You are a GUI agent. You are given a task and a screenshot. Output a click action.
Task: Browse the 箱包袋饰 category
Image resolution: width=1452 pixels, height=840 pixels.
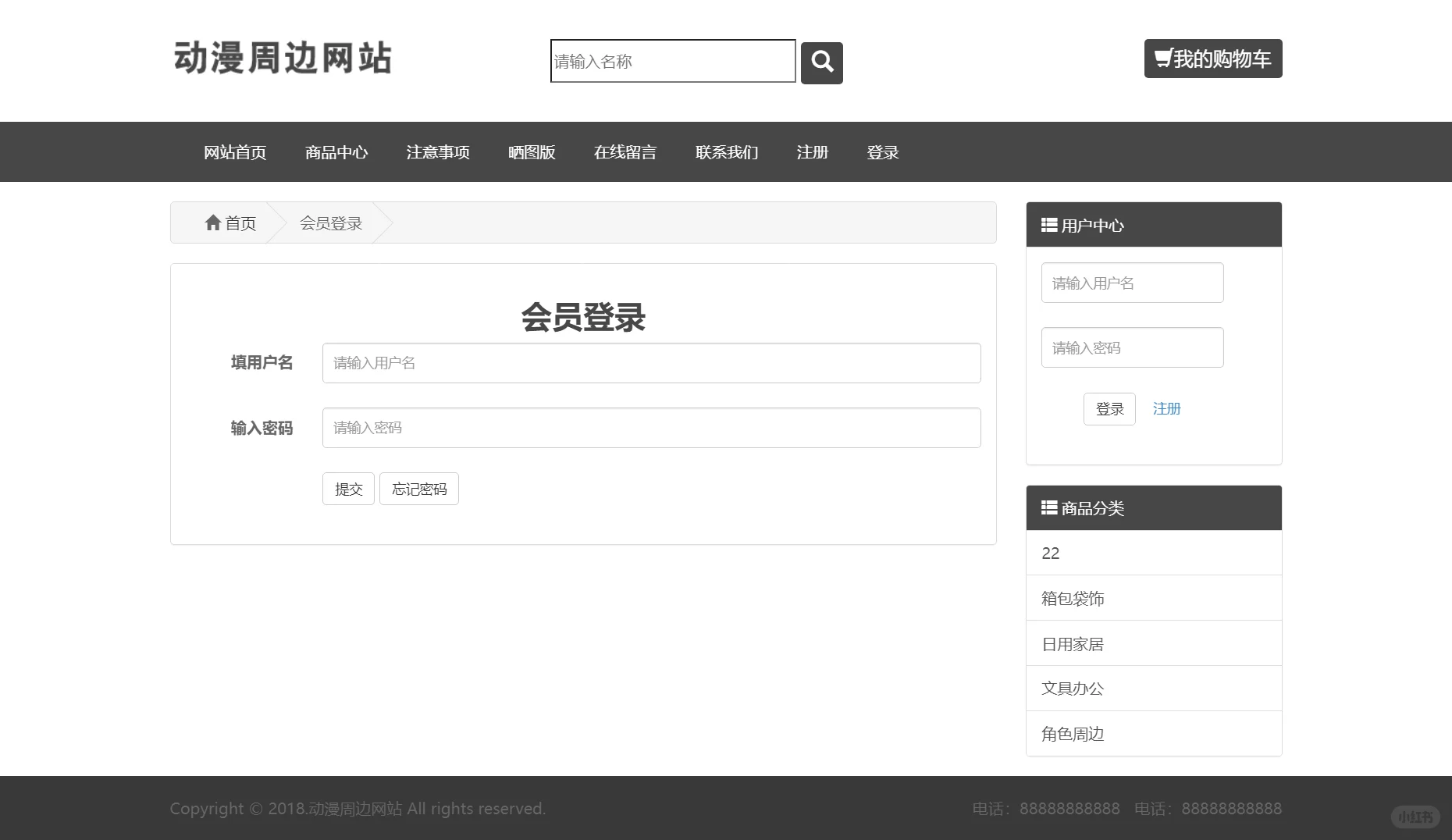pyautogui.click(x=1072, y=598)
